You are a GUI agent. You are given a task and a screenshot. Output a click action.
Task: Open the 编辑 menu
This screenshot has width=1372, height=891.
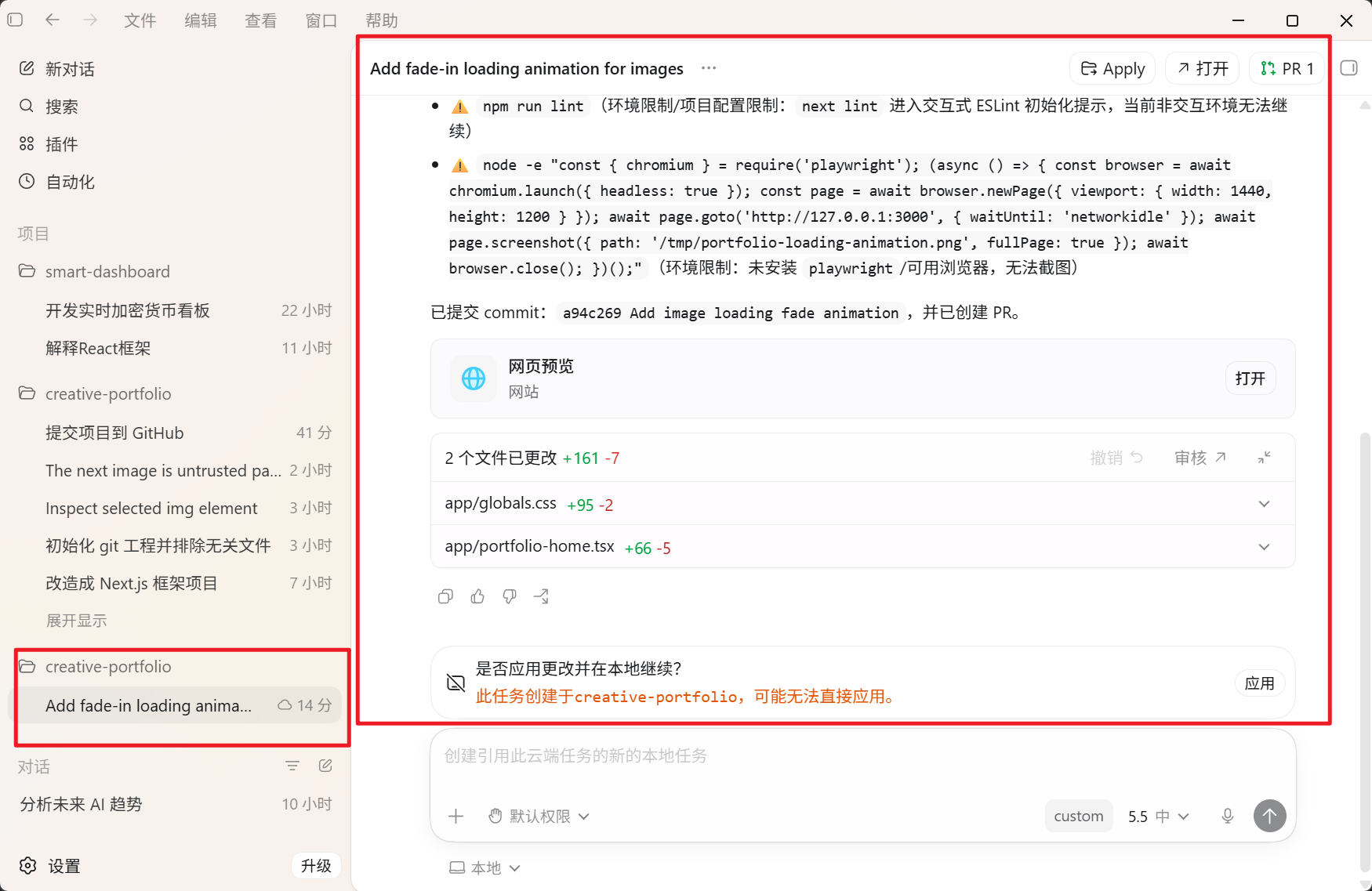pos(201,20)
